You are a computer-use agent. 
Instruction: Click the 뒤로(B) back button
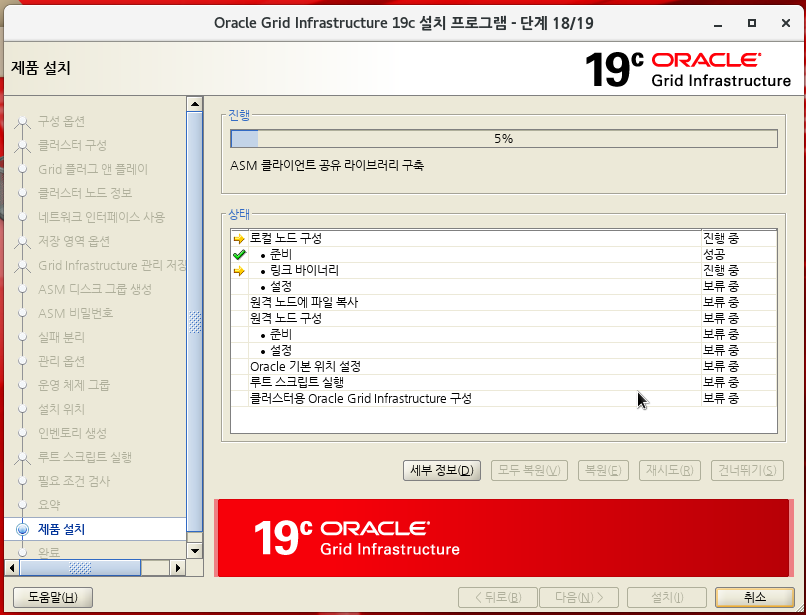498,597
